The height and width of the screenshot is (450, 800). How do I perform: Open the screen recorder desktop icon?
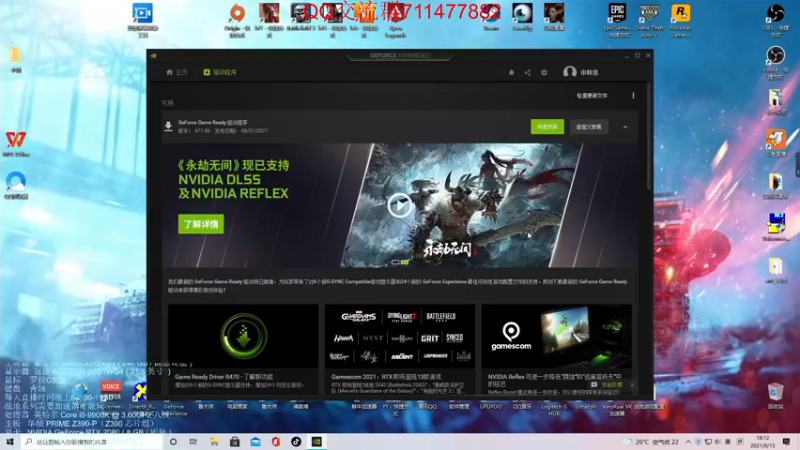coord(142,20)
